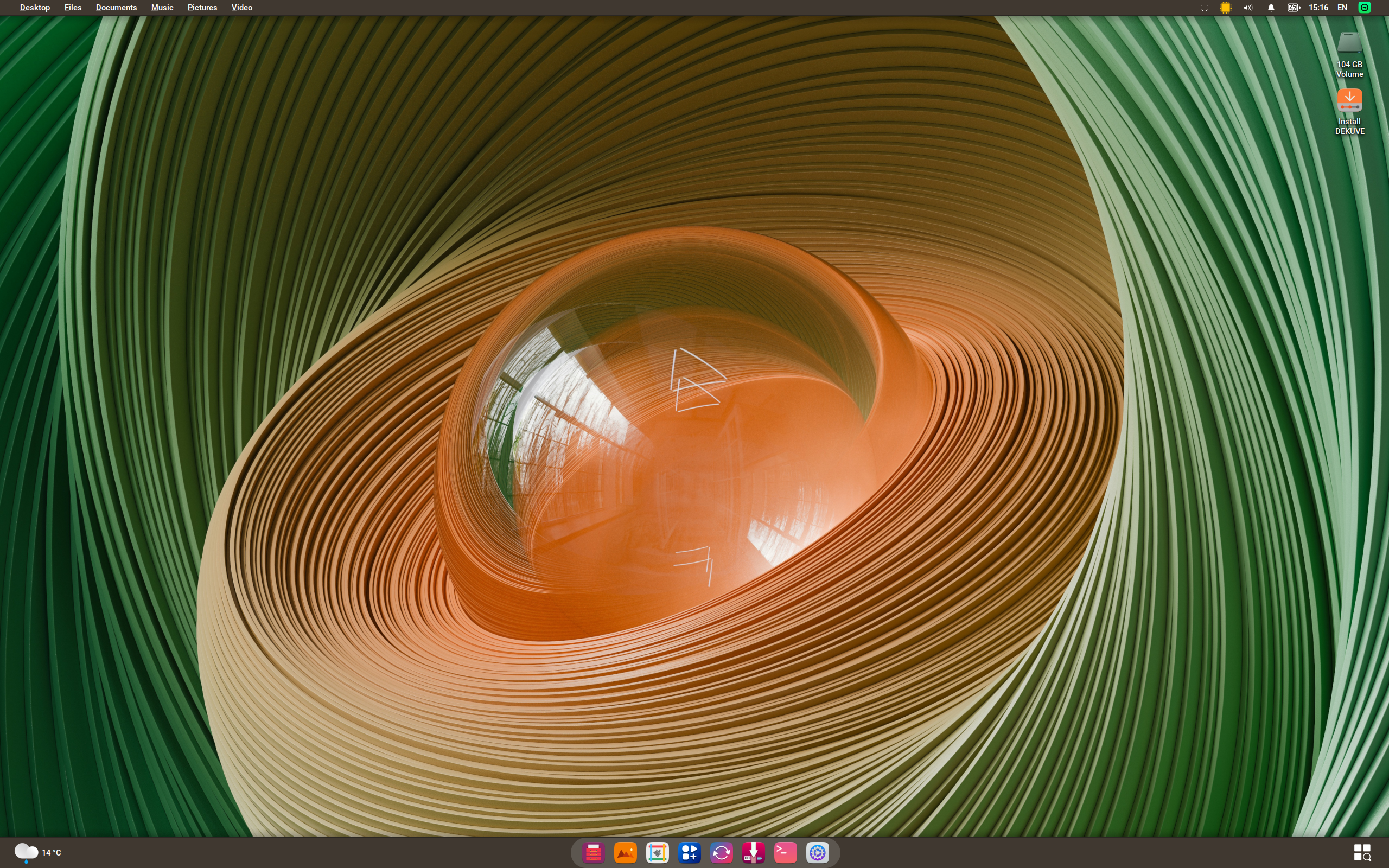Image resolution: width=1389 pixels, height=868 pixels.
Task: Launch the pink terminal icon in dock
Action: click(x=785, y=852)
